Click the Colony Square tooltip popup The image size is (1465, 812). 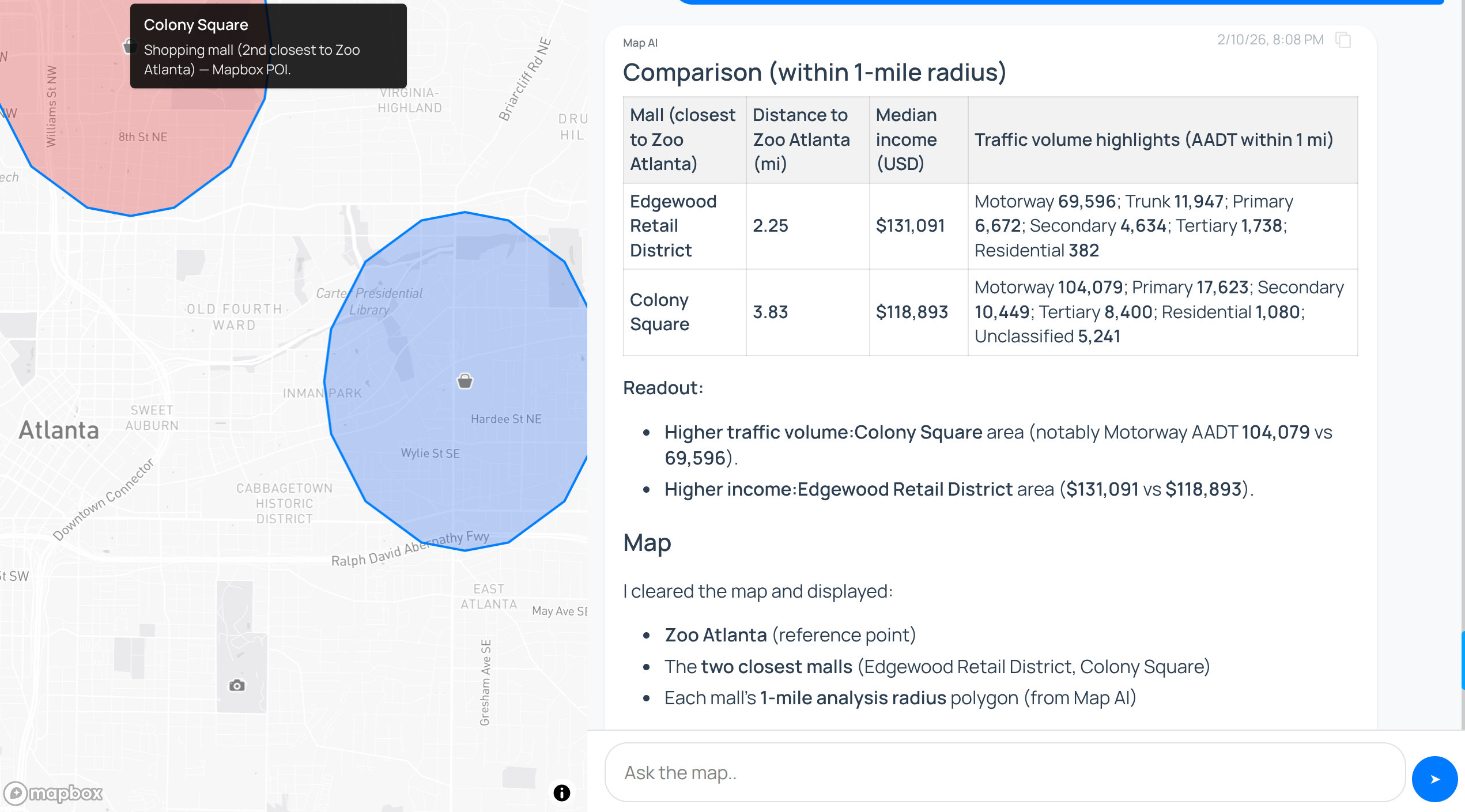268,46
